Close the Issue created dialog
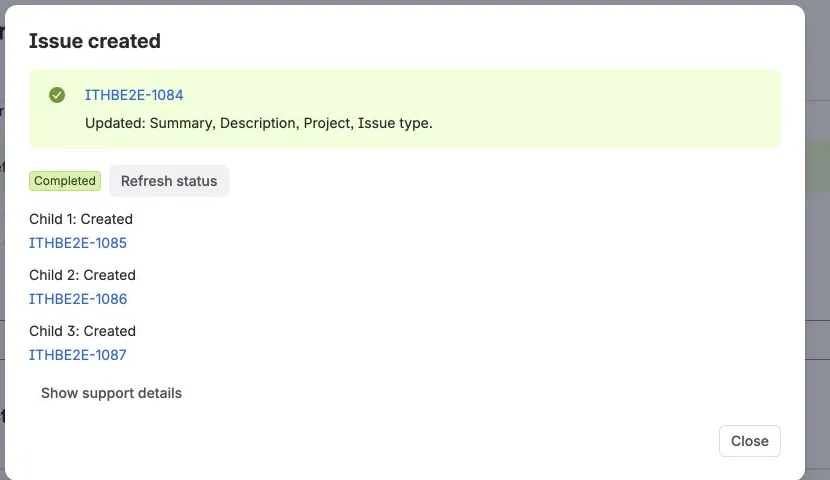This screenshot has width=830, height=480. click(750, 441)
